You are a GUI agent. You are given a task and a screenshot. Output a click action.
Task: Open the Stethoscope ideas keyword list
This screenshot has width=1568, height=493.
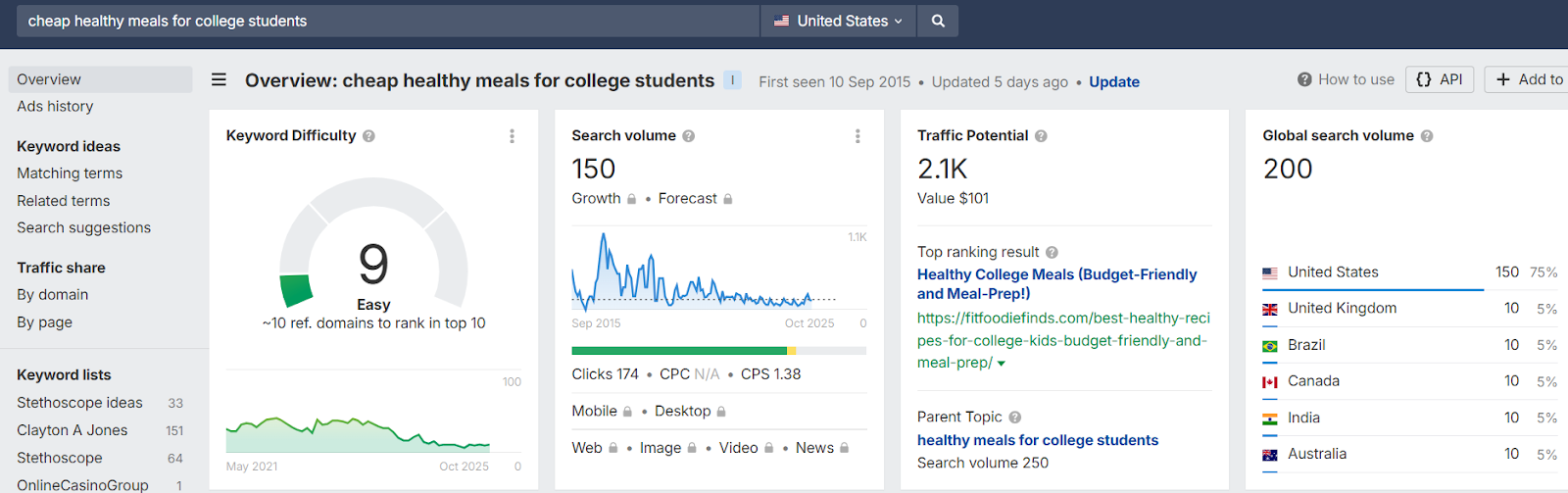[79, 403]
